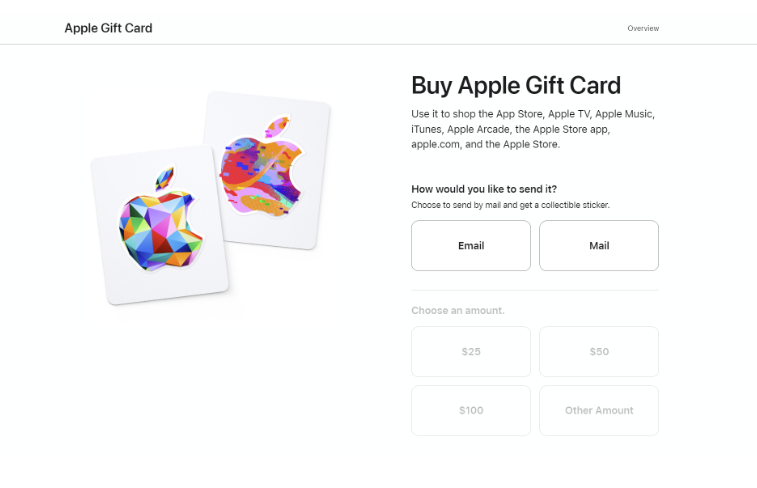Select Mail as the delivery method
757x488 pixels.
pos(599,246)
